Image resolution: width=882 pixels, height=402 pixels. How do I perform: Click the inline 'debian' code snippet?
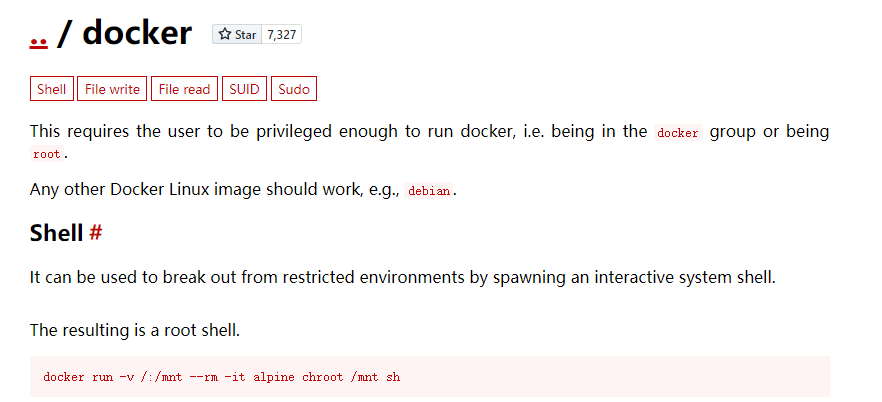[x=429, y=191]
